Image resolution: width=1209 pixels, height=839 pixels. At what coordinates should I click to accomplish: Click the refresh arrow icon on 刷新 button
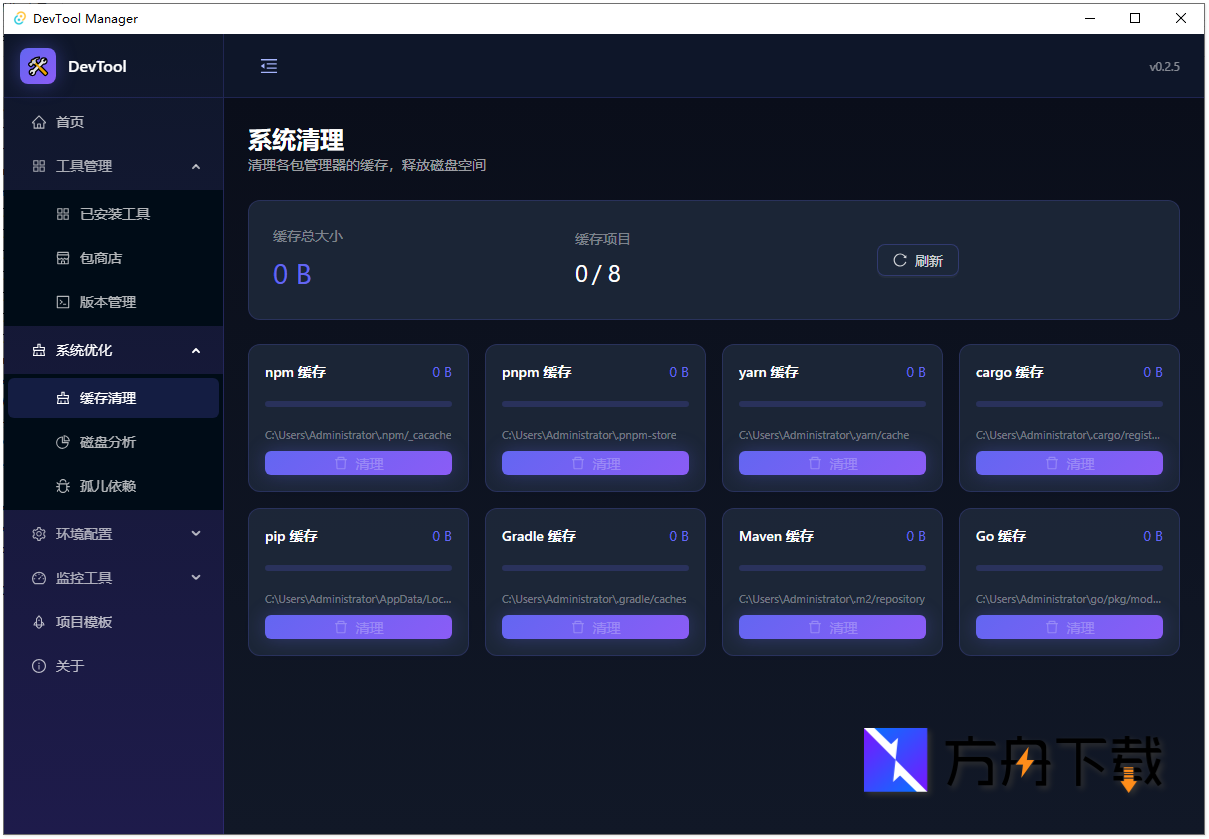(899, 259)
